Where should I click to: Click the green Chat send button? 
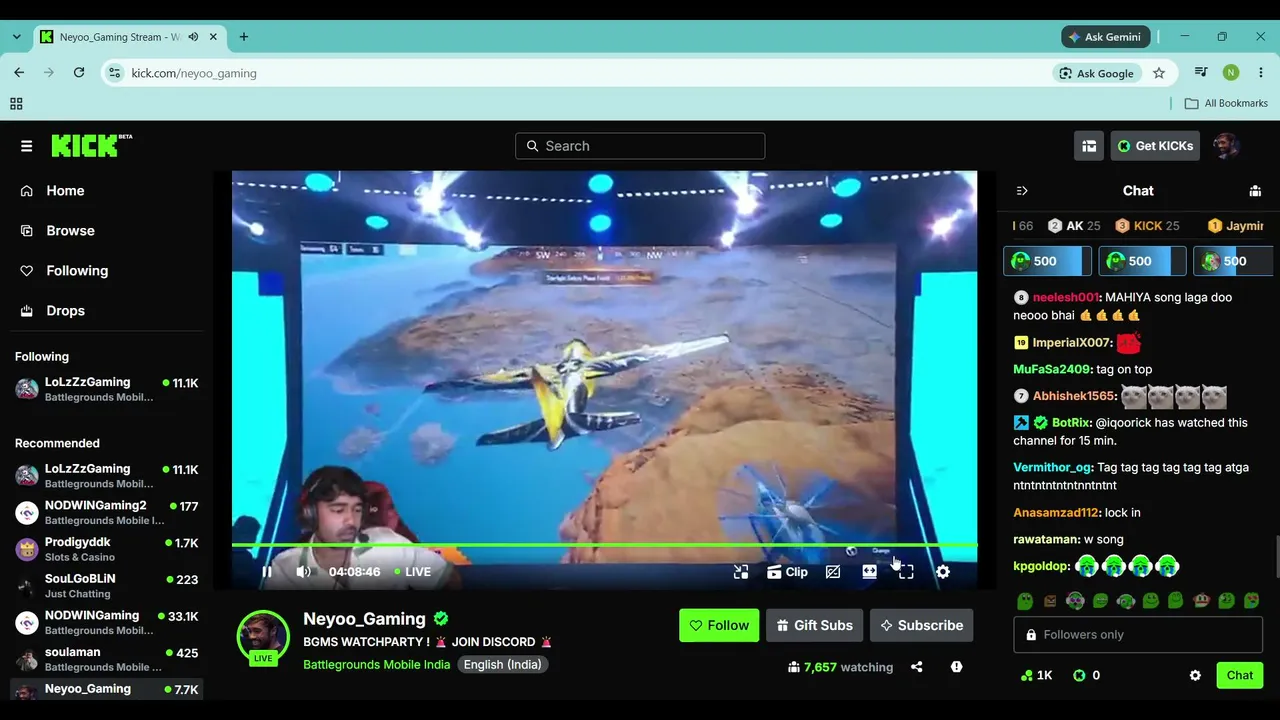1240,675
